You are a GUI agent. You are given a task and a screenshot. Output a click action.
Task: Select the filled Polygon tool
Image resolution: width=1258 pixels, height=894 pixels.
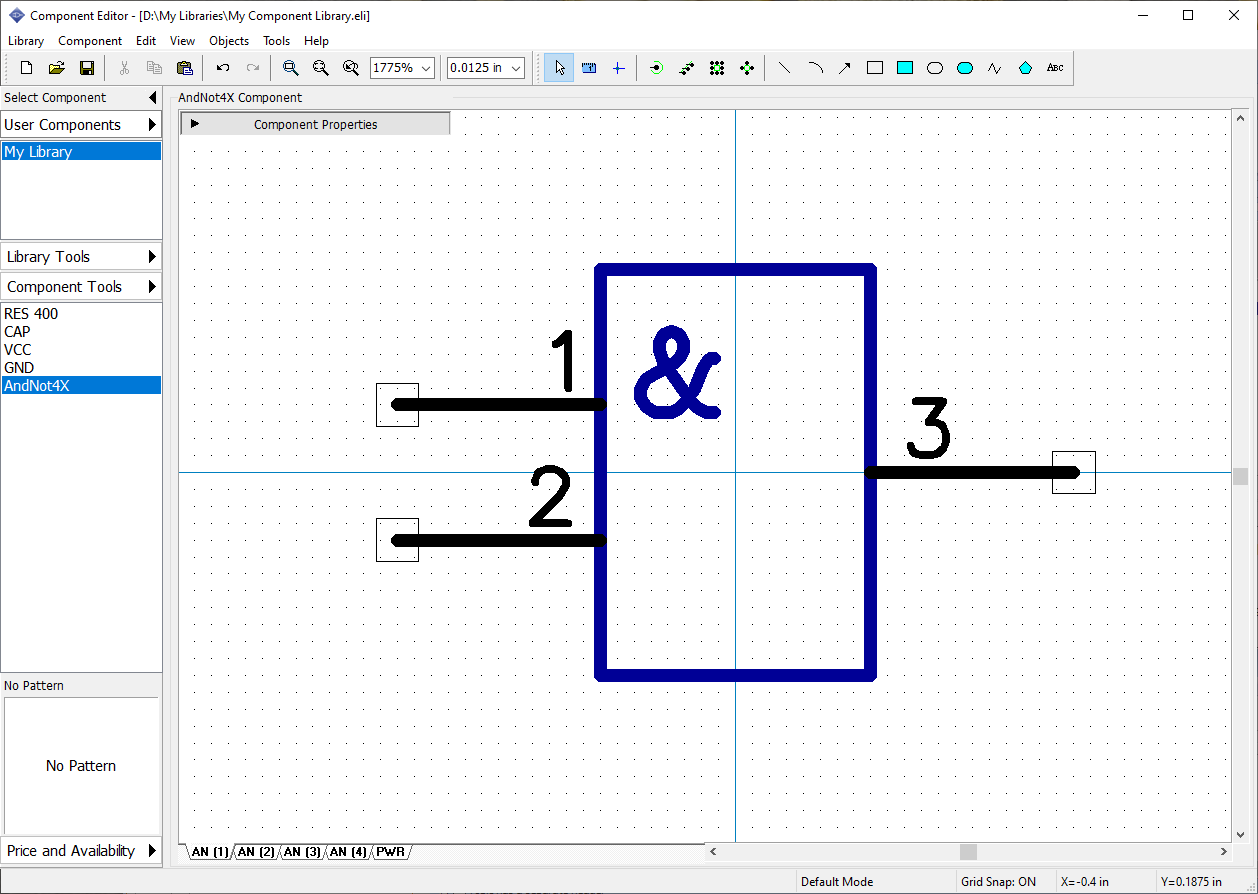pyautogui.click(x=1025, y=68)
